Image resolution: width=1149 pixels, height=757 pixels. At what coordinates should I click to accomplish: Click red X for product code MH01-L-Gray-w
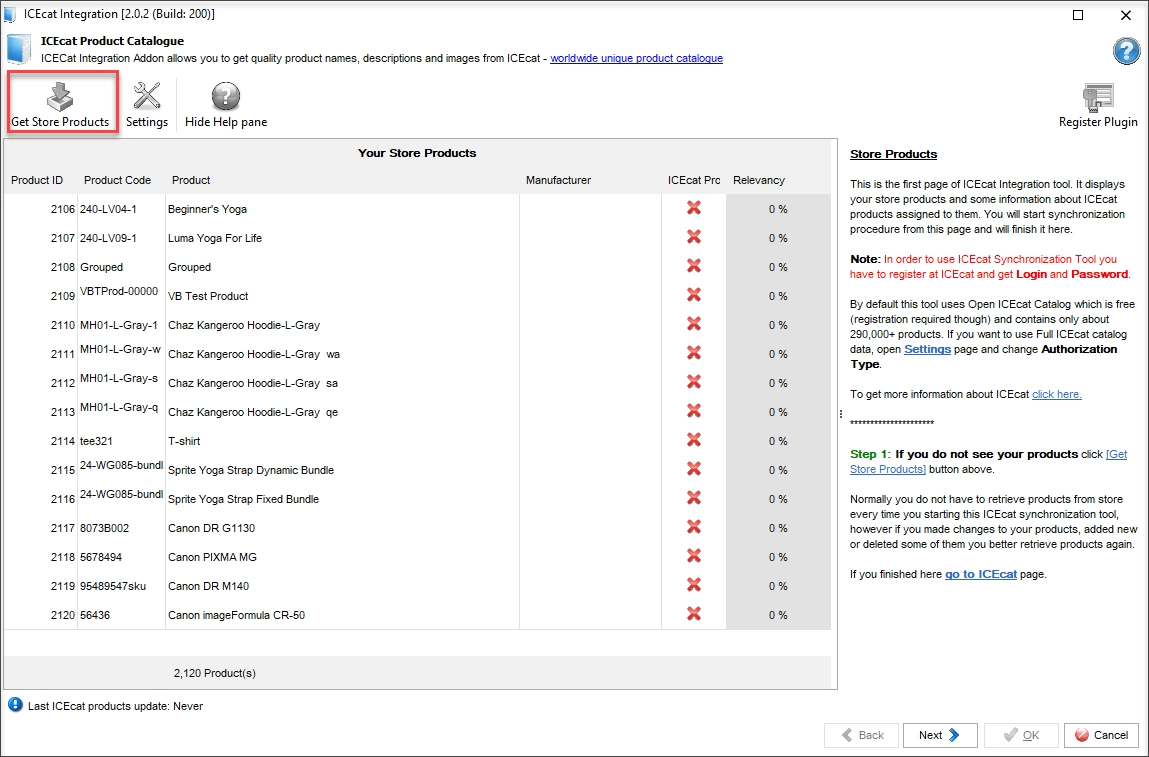pos(693,352)
